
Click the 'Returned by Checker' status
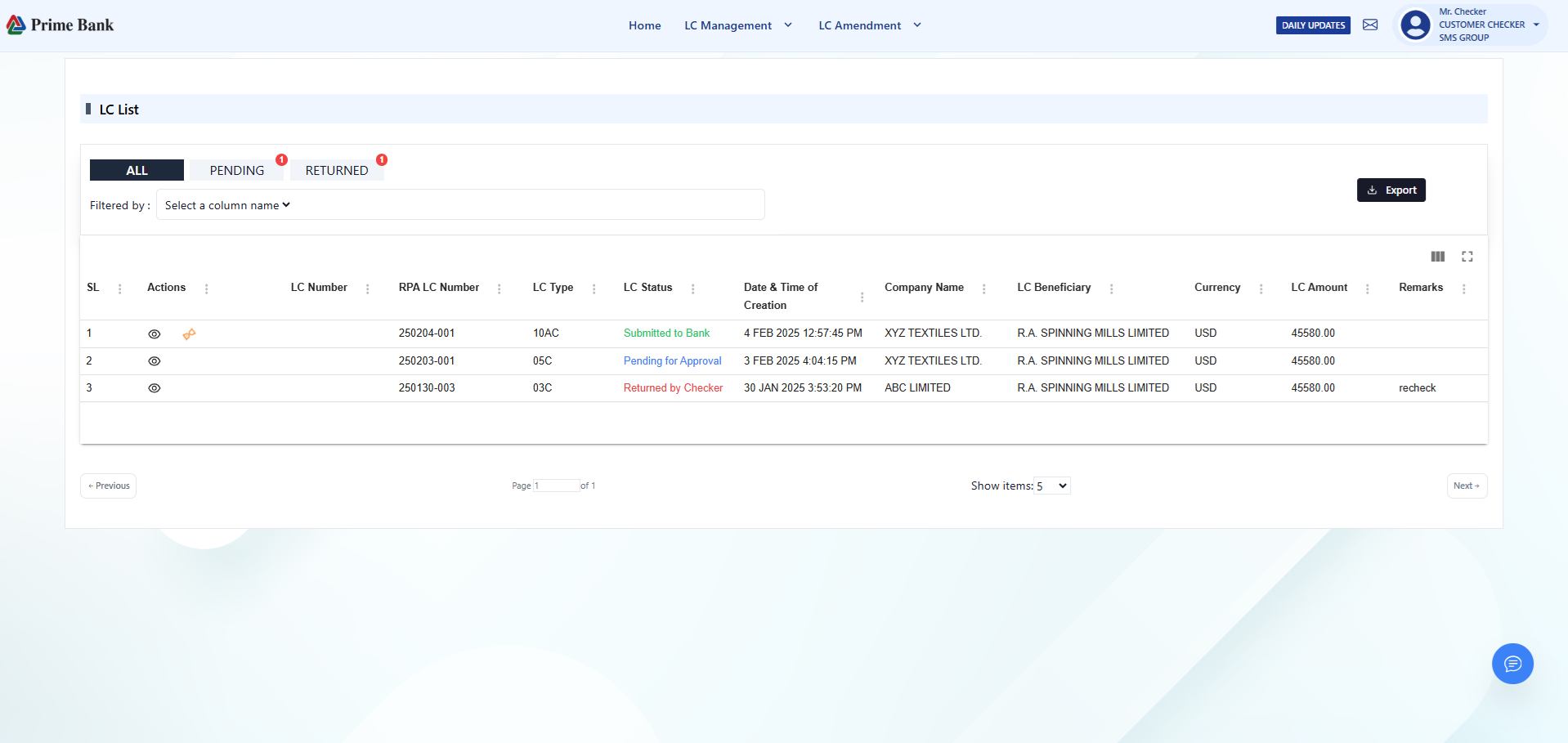673,388
